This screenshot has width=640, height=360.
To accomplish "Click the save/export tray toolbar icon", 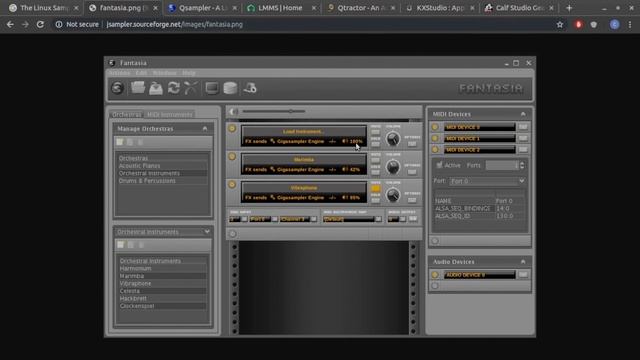I will 156,88.
